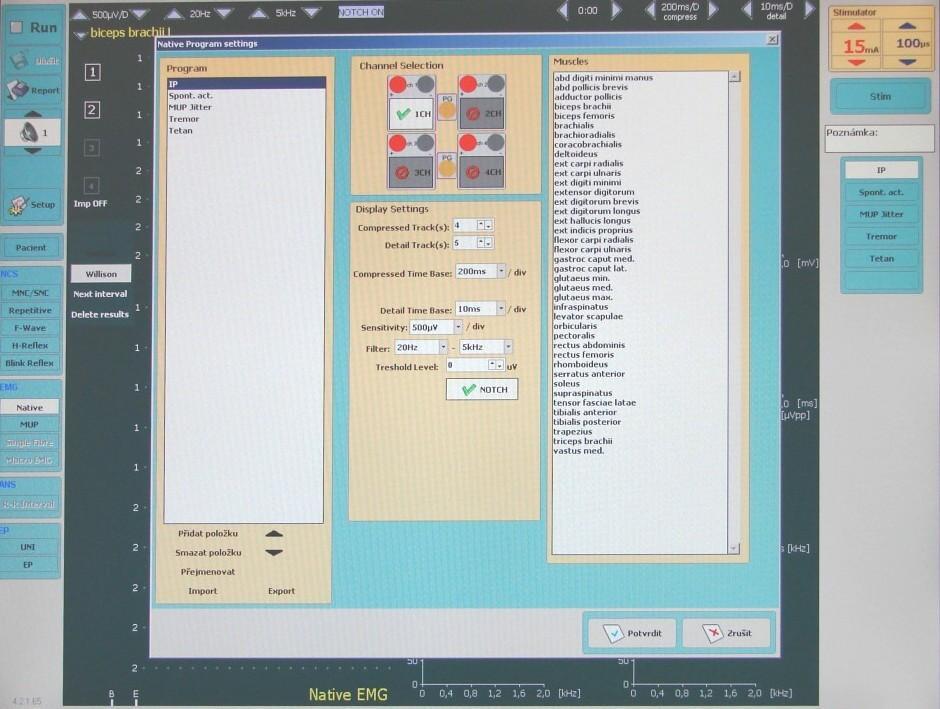The image size is (940, 709).
Task: Click Muscles list scrollbar down arrow
Action: pyautogui.click(x=734, y=548)
